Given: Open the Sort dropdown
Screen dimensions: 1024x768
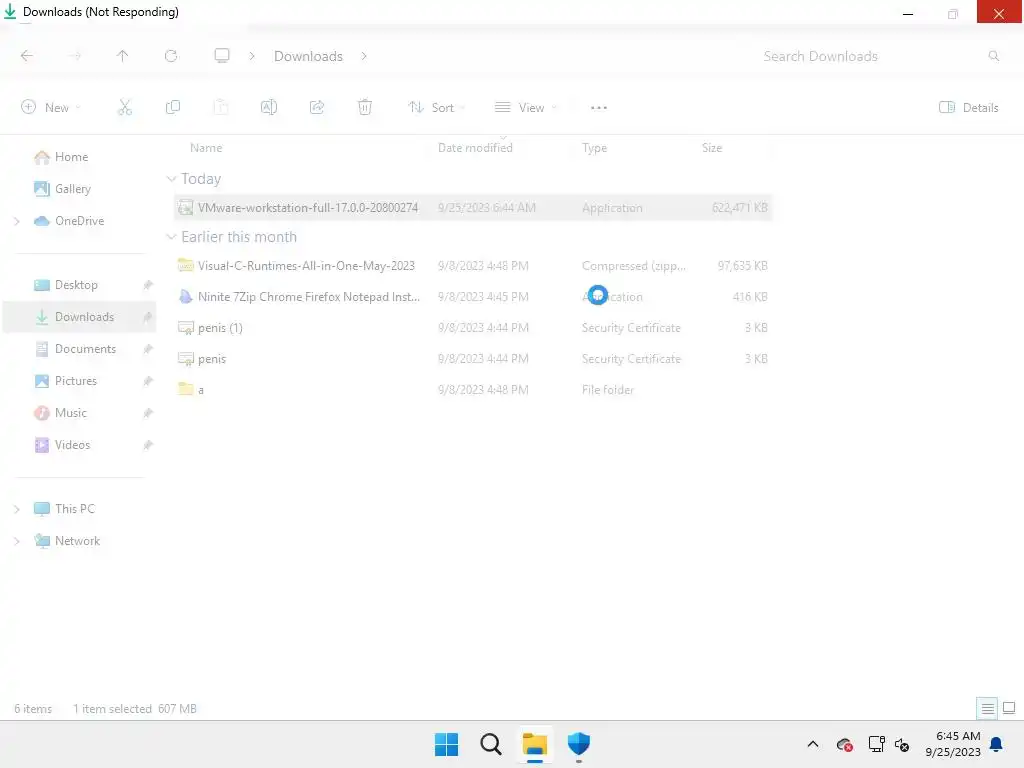Looking at the screenshot, I should pos(436,108).
